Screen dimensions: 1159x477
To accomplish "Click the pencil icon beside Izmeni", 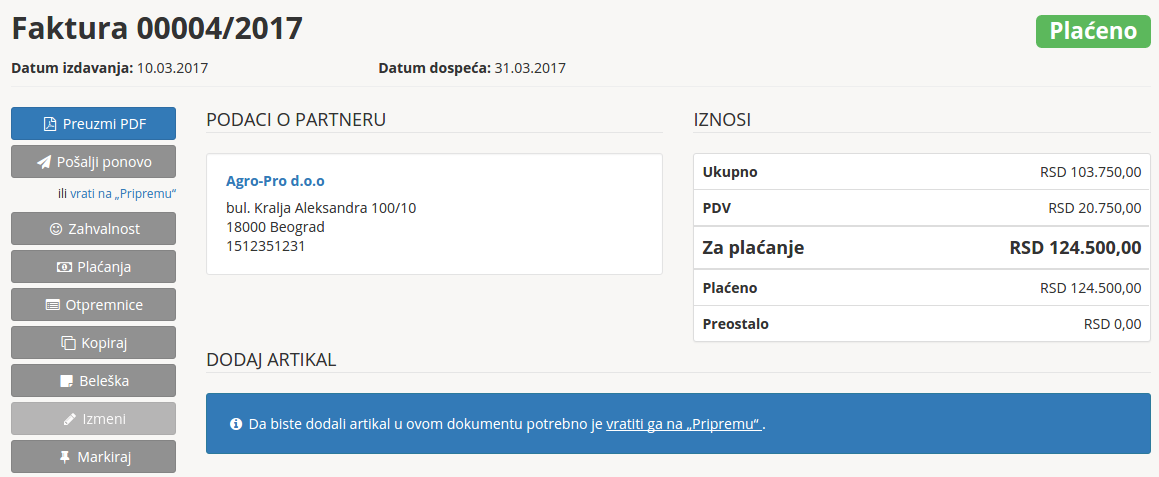I will point(69,419).
